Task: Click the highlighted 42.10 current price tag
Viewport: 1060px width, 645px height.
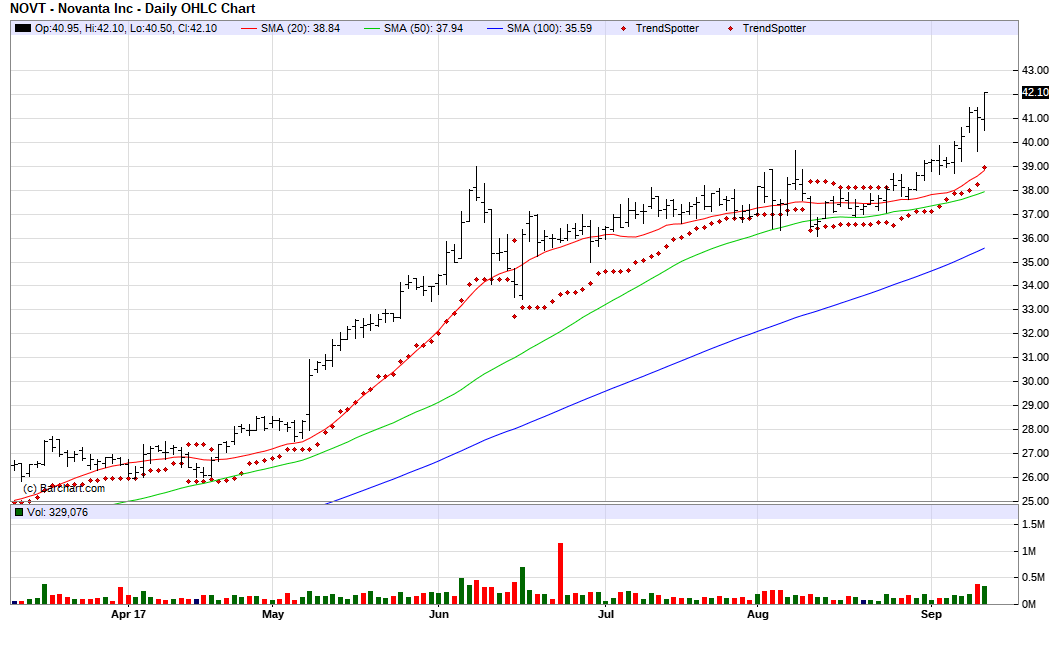Action: [x=1035, y=93]
